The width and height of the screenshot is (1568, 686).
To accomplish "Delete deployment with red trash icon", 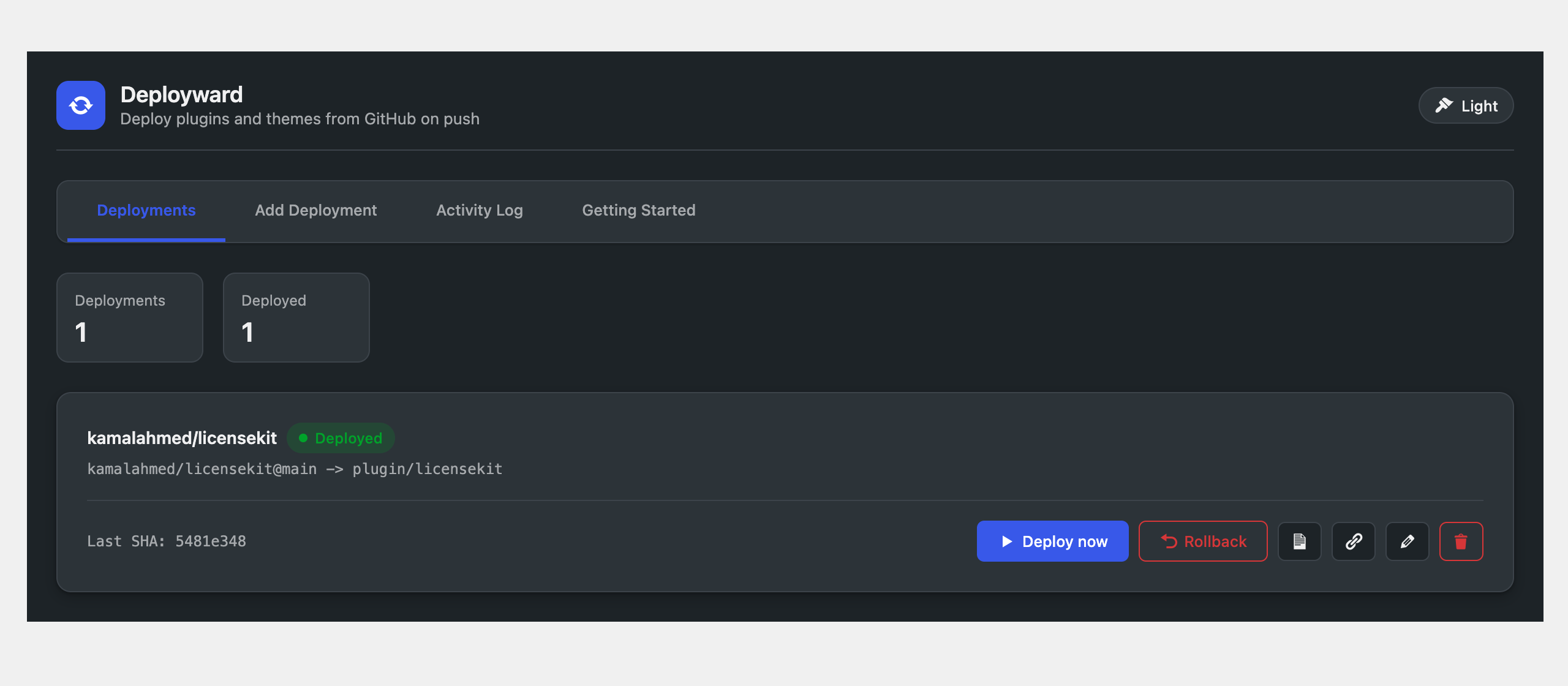I will (x=1461, y=541).
